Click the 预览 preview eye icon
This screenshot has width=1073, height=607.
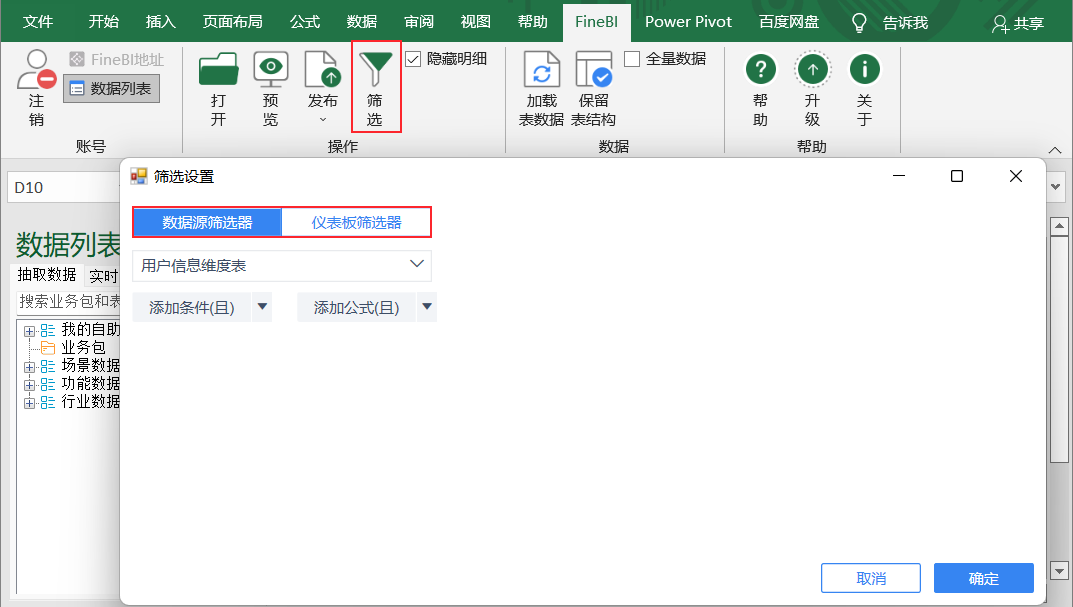pos(270,69)
